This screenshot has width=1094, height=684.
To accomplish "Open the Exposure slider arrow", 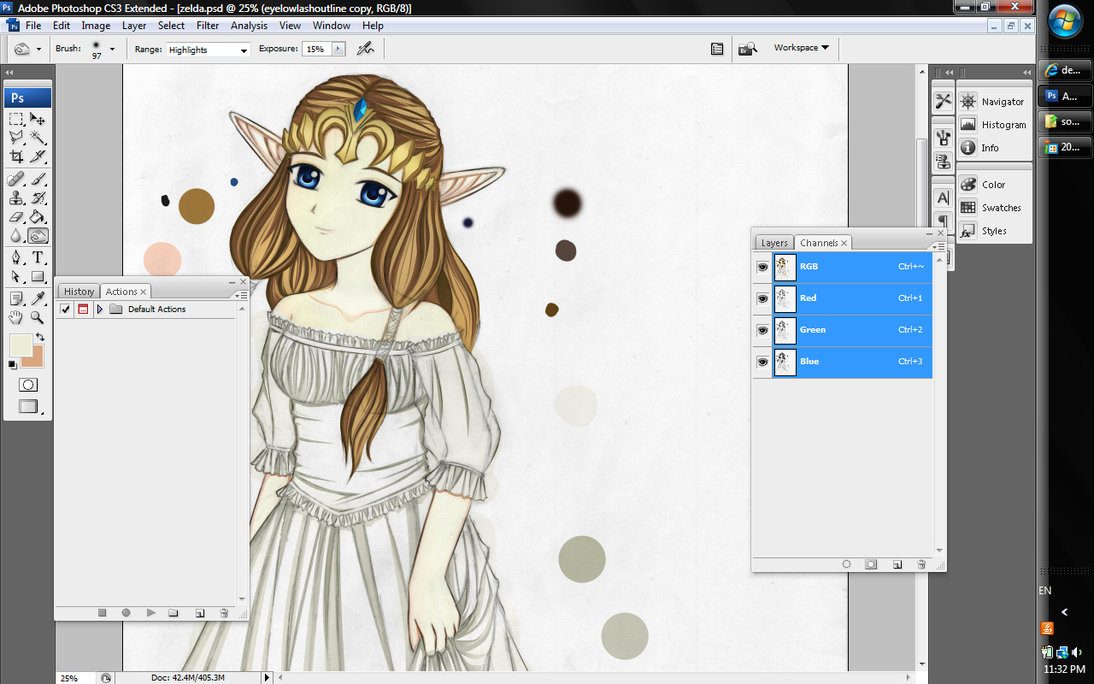I will click(338, 49).
